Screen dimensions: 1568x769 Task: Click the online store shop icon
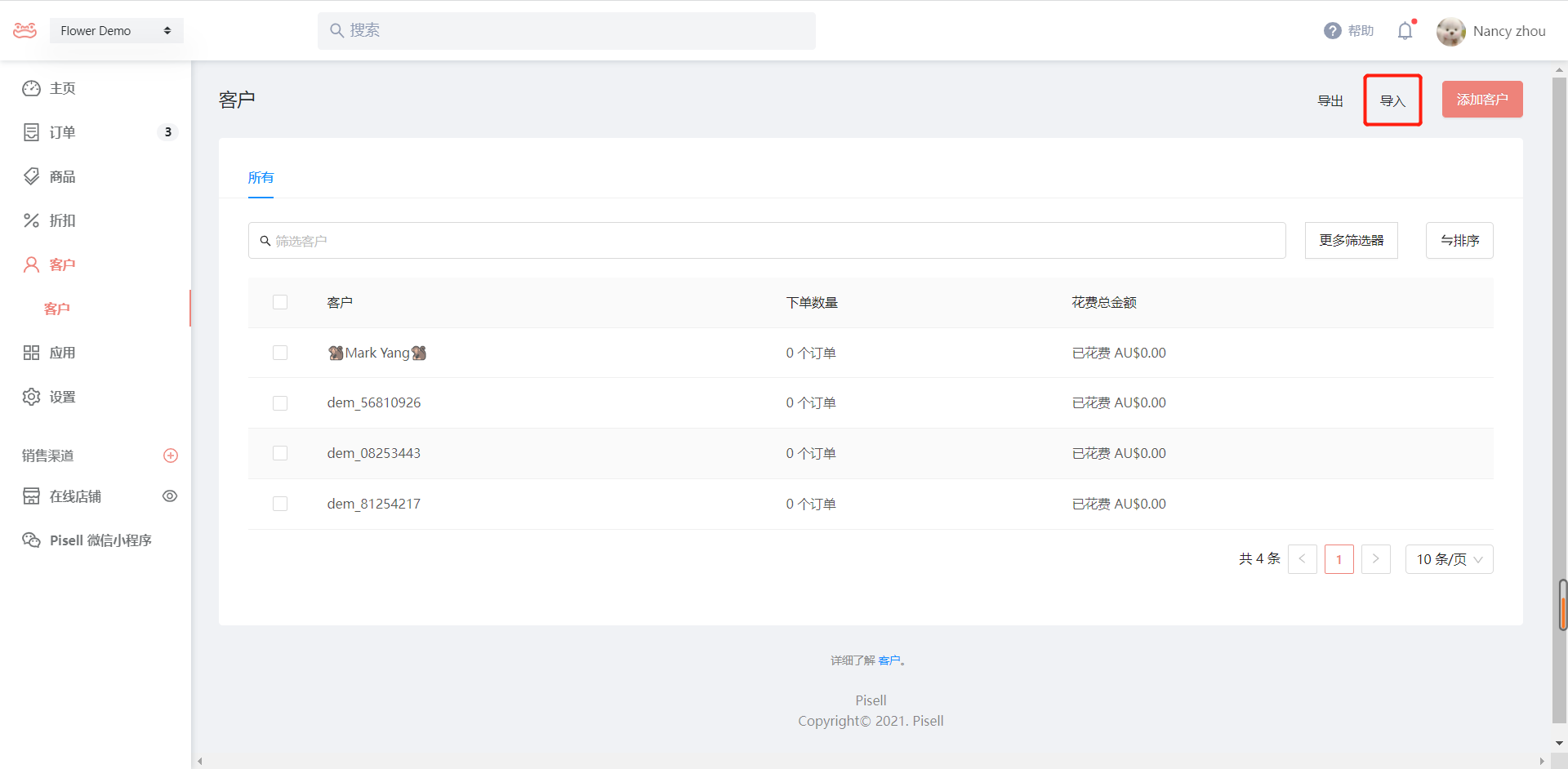tap(31, 496)
